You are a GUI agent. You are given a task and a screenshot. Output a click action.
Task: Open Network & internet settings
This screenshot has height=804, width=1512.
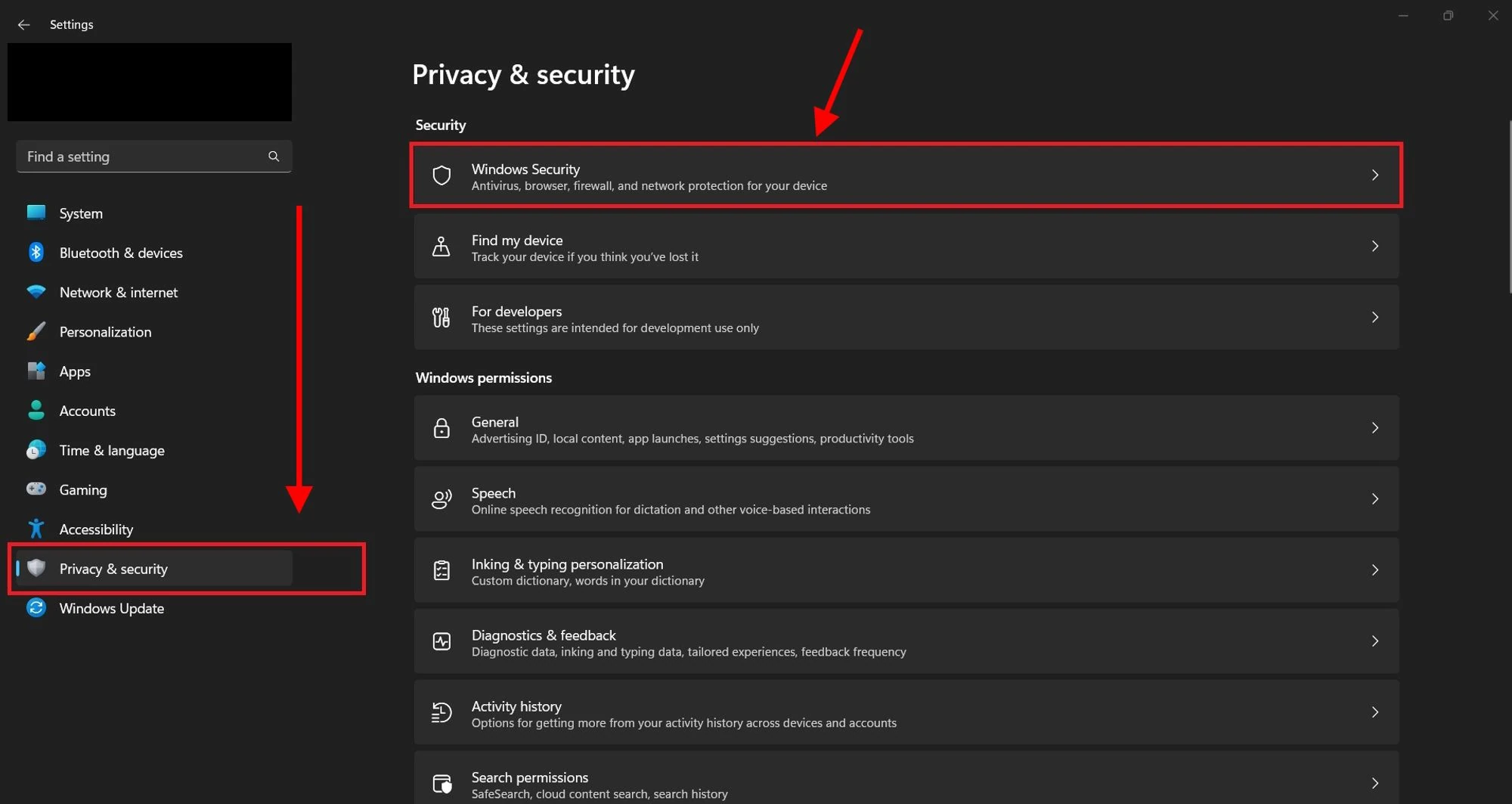(x=119, y=292)
